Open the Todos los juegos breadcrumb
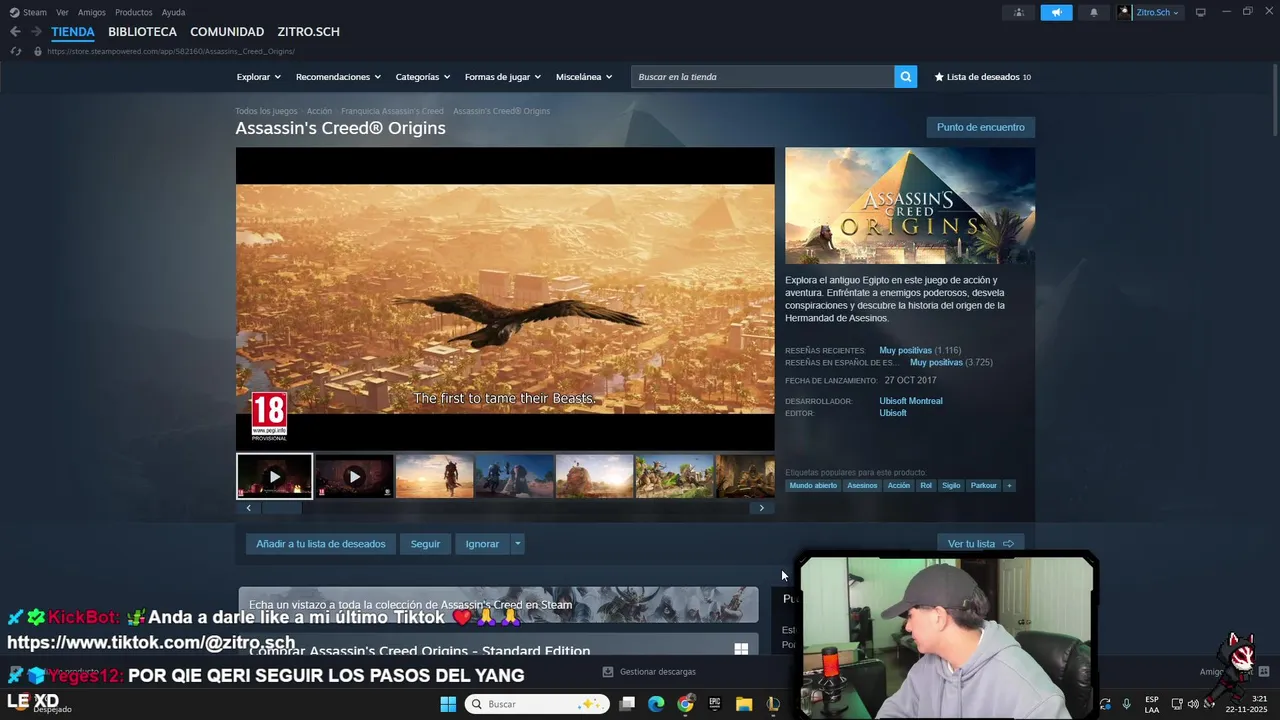The height and width of the screenshot is (720, 1280). [266, 111]
